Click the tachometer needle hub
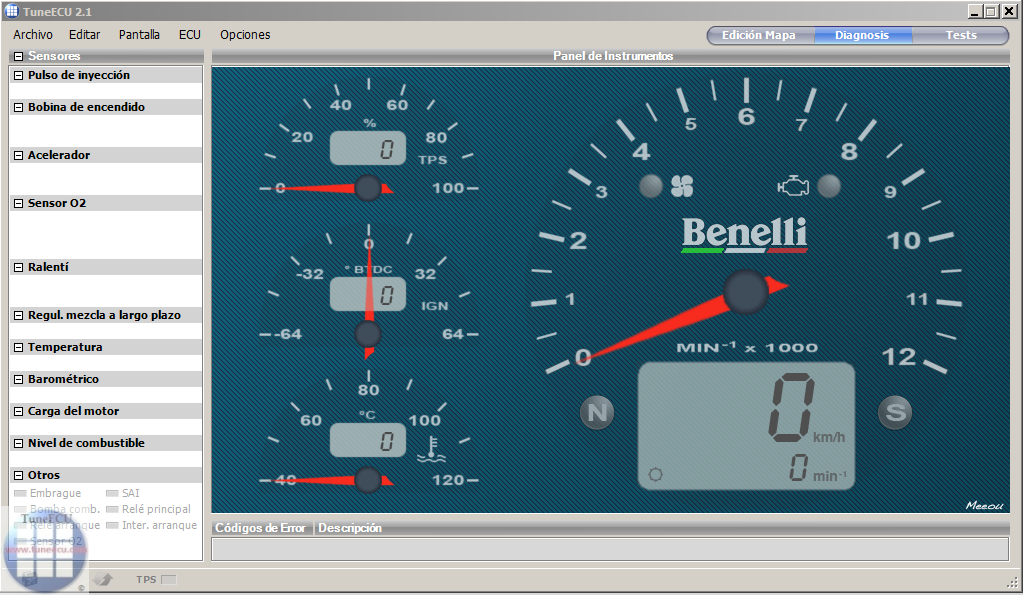1023x595 pixels. (746, 292)
